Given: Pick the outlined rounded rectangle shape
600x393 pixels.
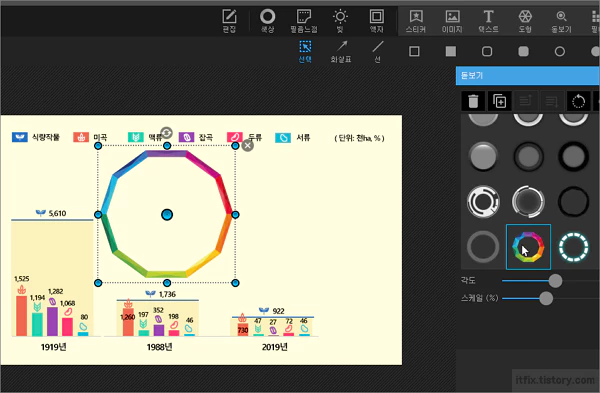Looking at the screenshot, I should [x=487, y=51].
